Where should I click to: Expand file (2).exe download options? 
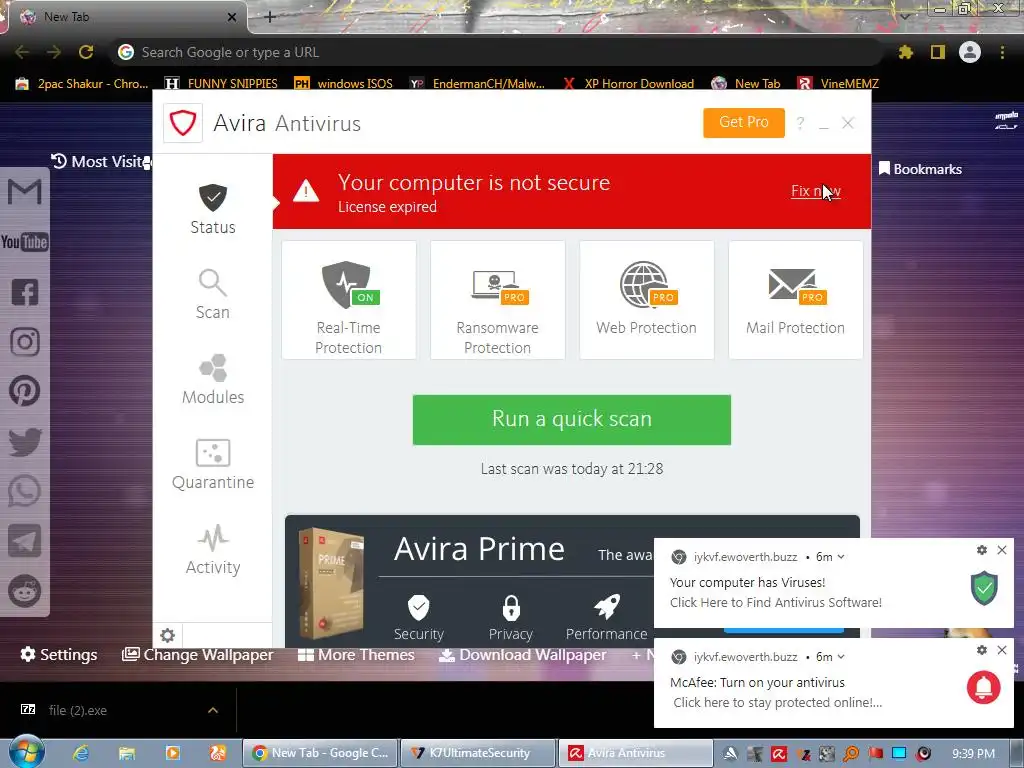pos(213,710)
